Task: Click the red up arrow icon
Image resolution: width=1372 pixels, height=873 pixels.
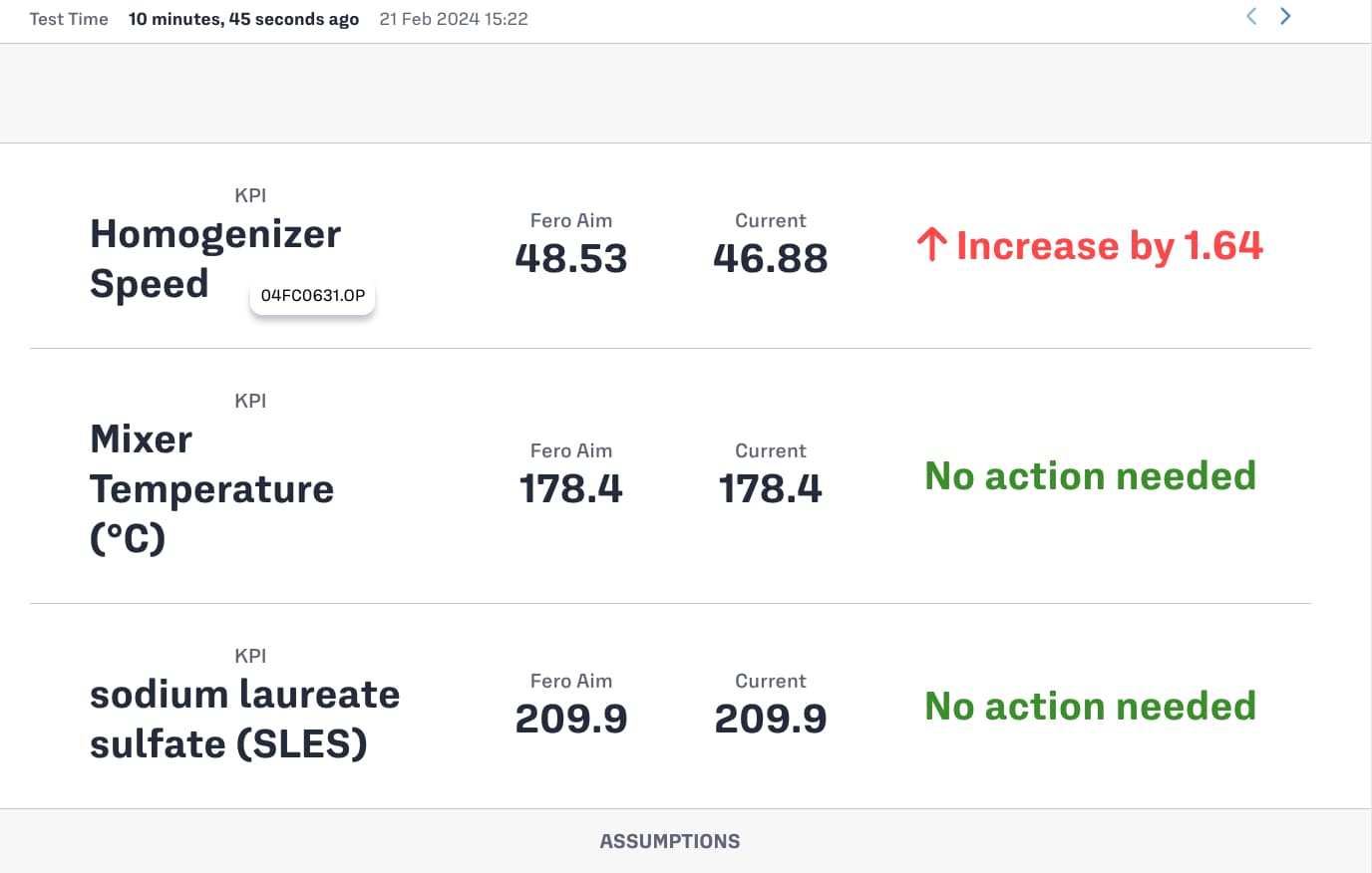Action: point(931,245)
